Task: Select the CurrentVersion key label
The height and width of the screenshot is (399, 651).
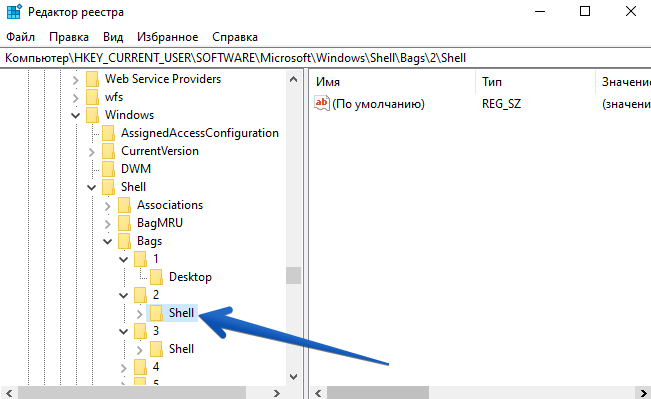Action: (160, 151)
